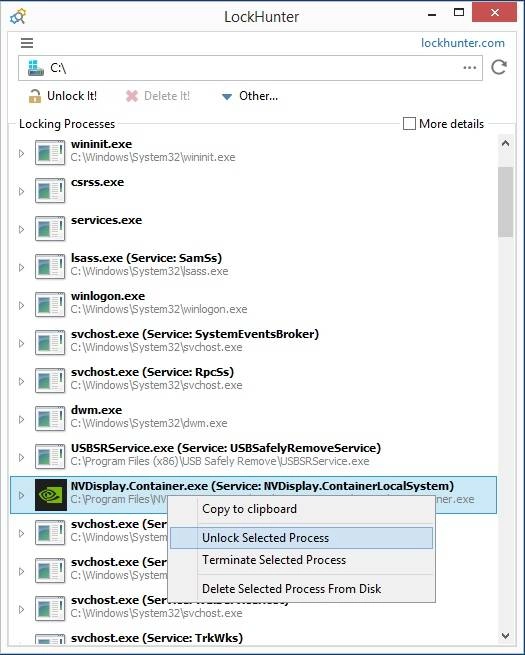This screenshot has height=655, width=525.
Task: Click the RpcSs svchost icon
Action: click(x=50, y=381)
